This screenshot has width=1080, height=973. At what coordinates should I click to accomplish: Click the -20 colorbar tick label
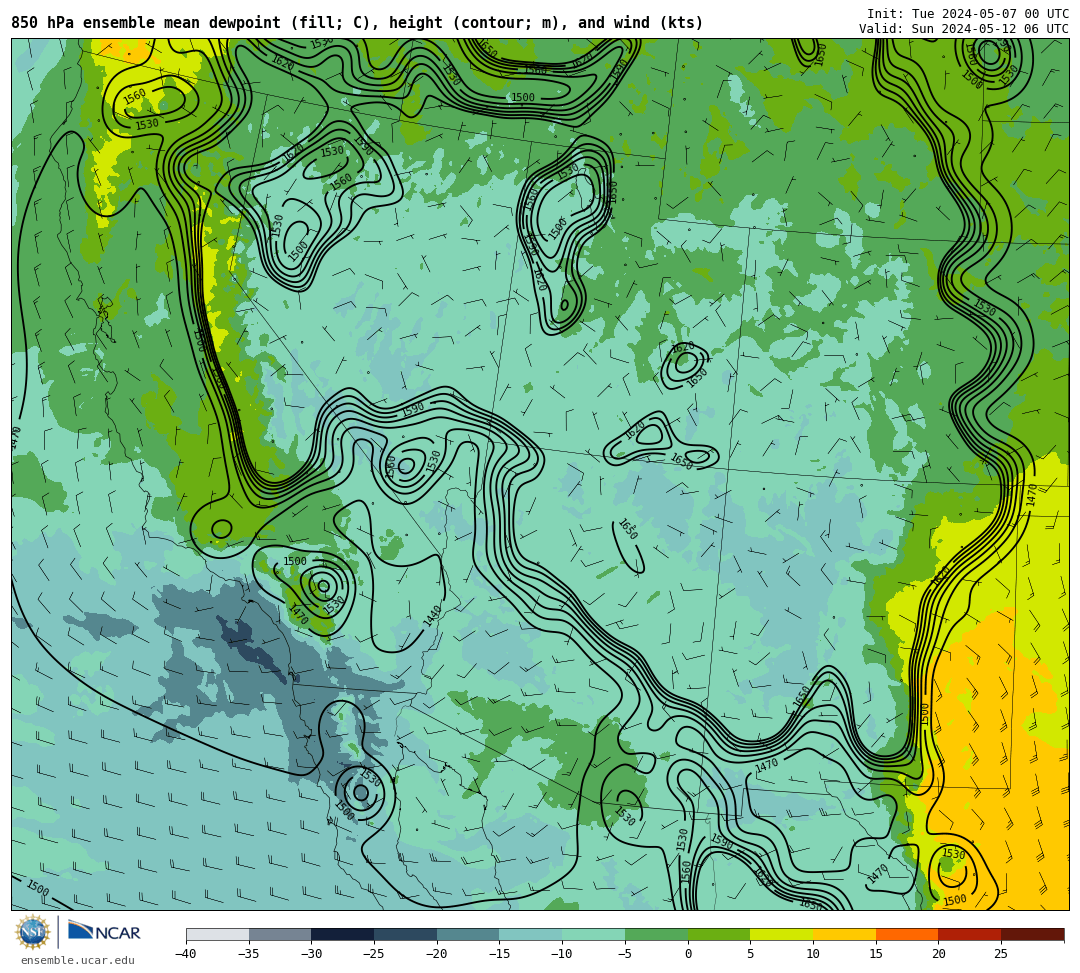[x=437, y=954]
